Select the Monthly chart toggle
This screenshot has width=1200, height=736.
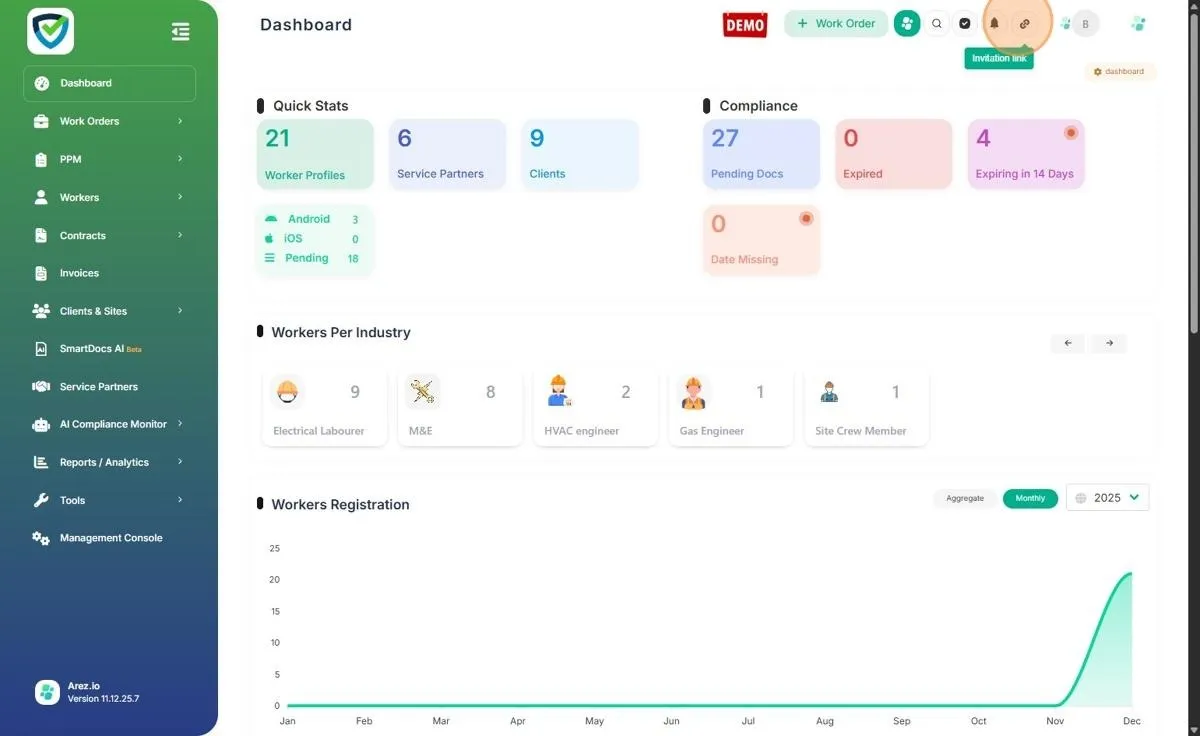1030,498
